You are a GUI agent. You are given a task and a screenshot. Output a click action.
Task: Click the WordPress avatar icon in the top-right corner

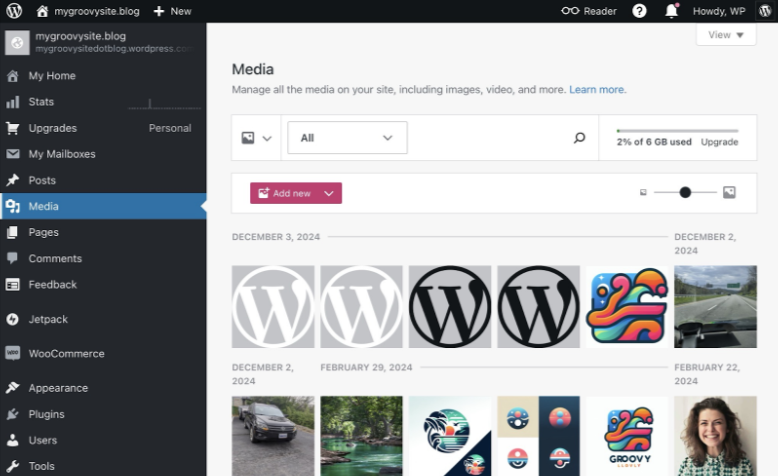[x=765, y=11]
